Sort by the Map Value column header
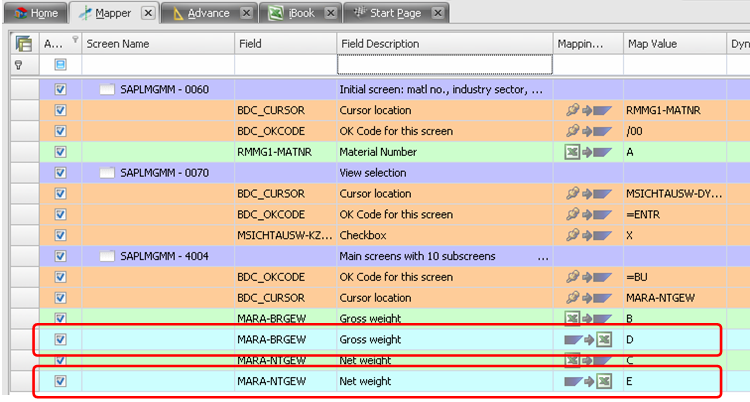Screen dimensions: 750x402 (673, 44)
